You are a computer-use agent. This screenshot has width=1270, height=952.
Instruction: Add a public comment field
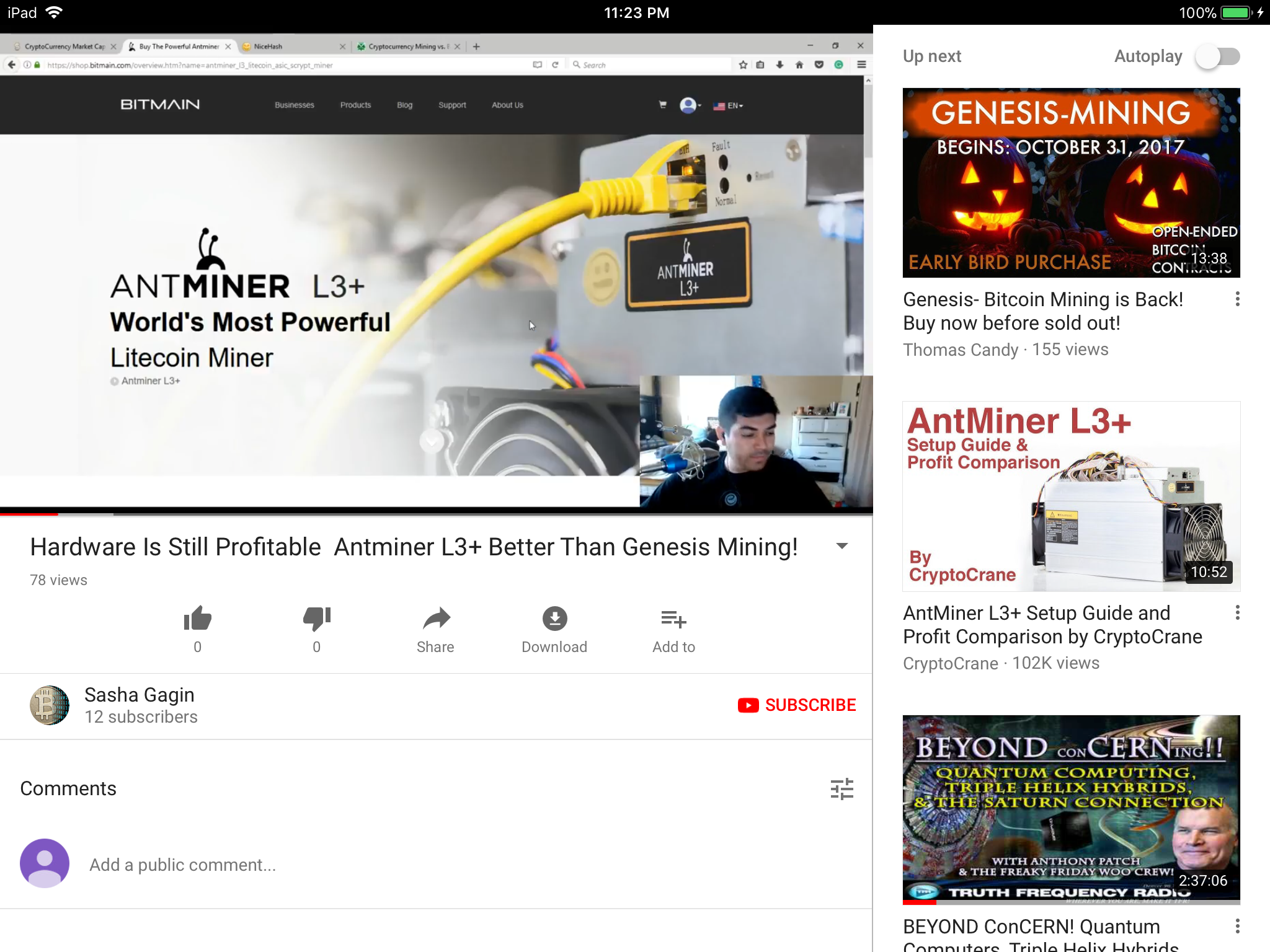183,865
